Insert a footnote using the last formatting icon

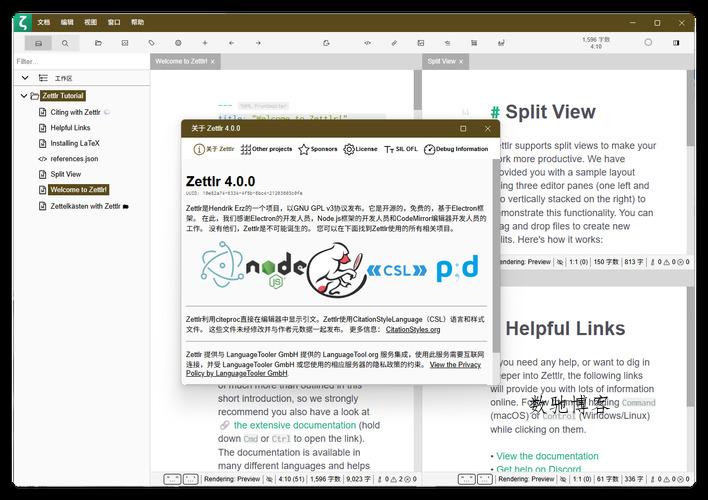[501, 43]
